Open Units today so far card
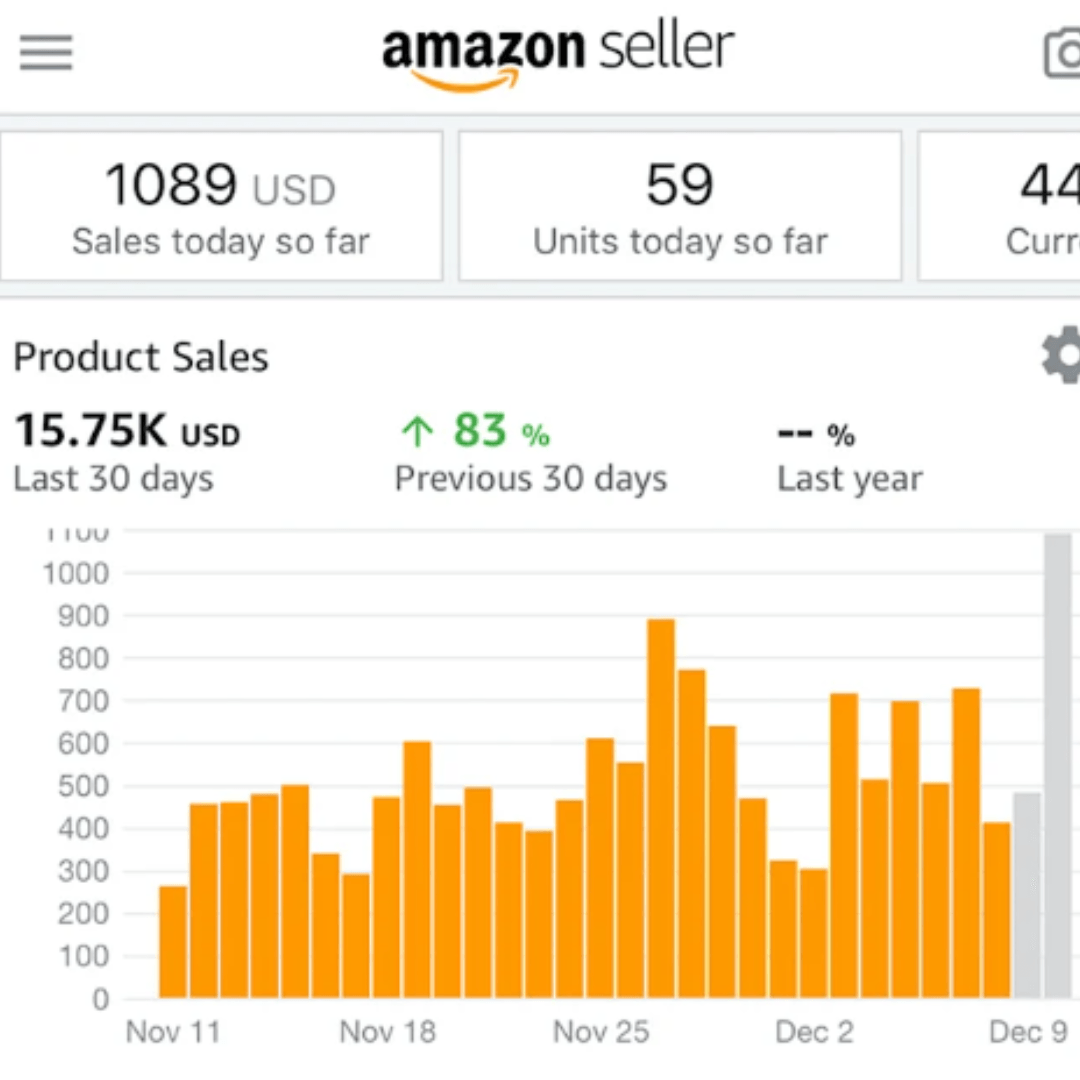This screenshot has height=1080, width=1080. tap(680, 206)
